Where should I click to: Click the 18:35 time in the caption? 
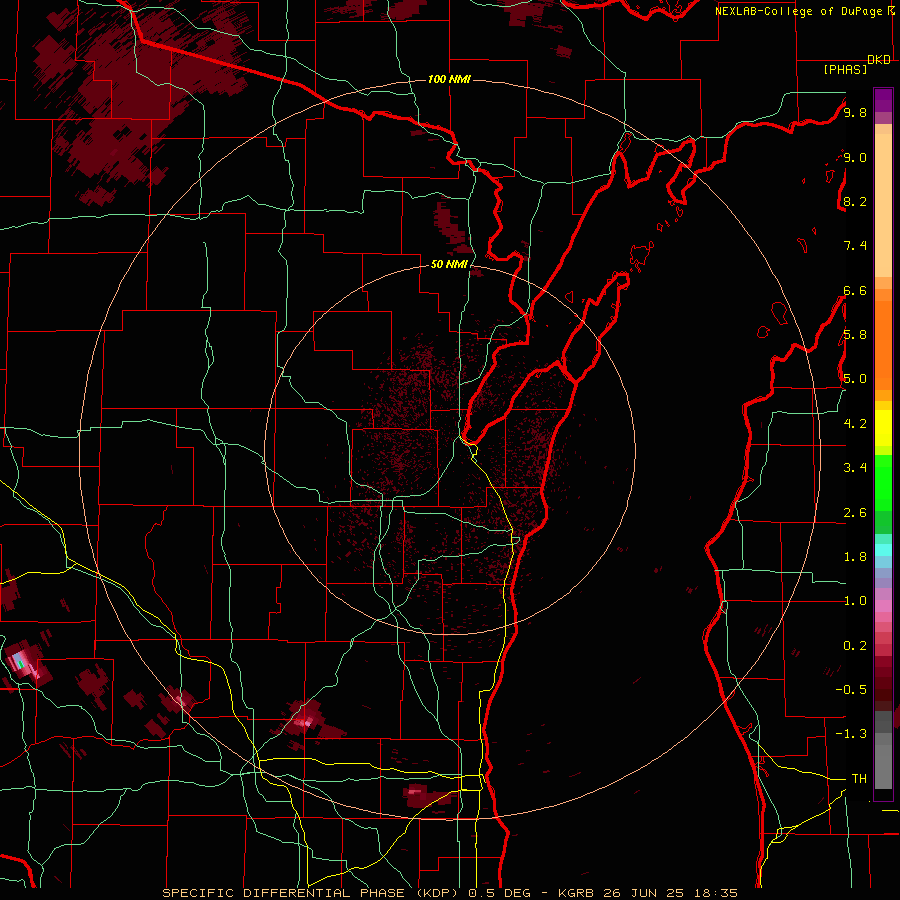[716, 893]
